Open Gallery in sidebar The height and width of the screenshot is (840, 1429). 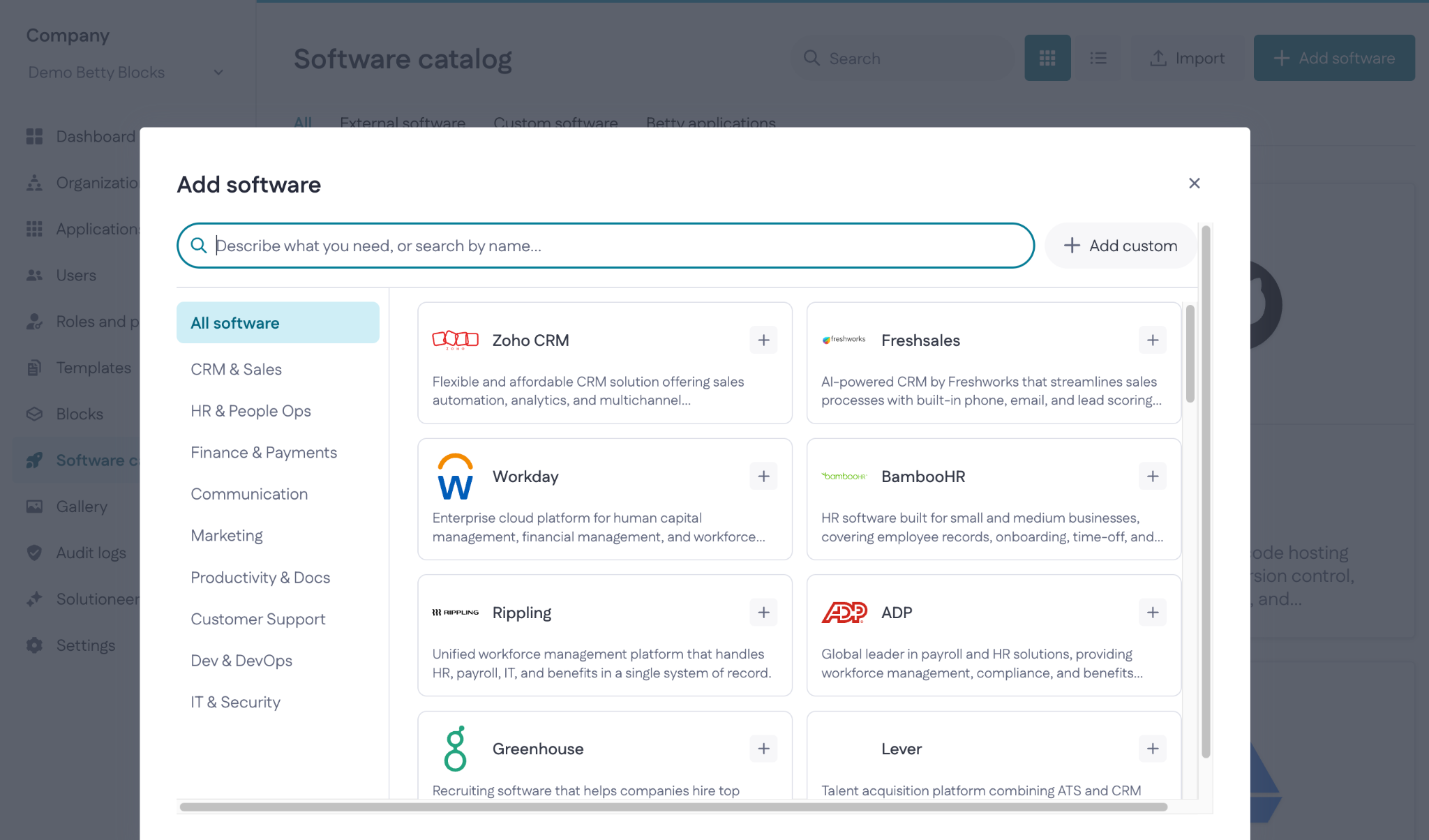pyautogui.click(x=77, y=507)
